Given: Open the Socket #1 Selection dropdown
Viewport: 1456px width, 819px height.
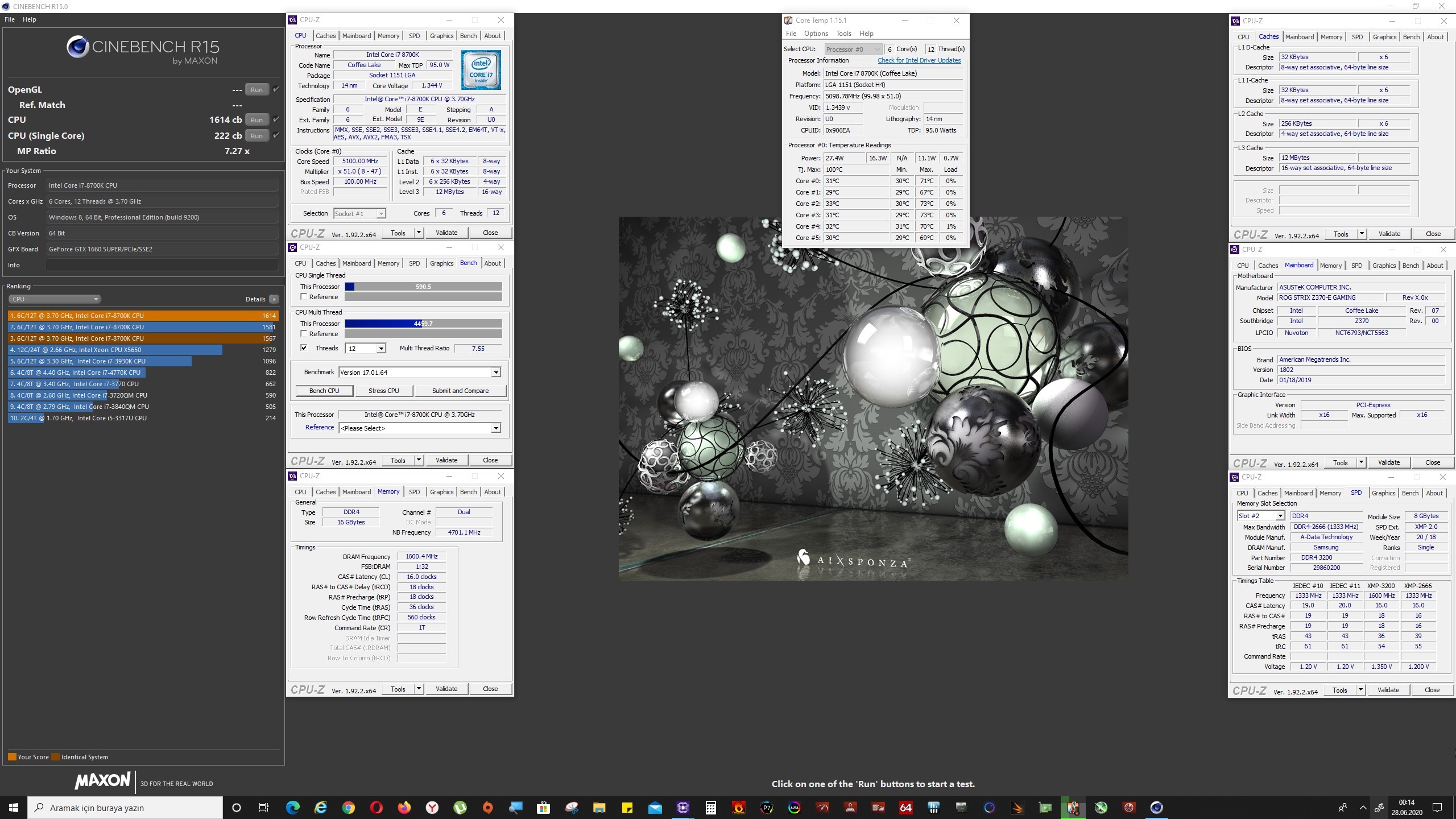Looking at the screenshot, I should (x=359, y=214).
